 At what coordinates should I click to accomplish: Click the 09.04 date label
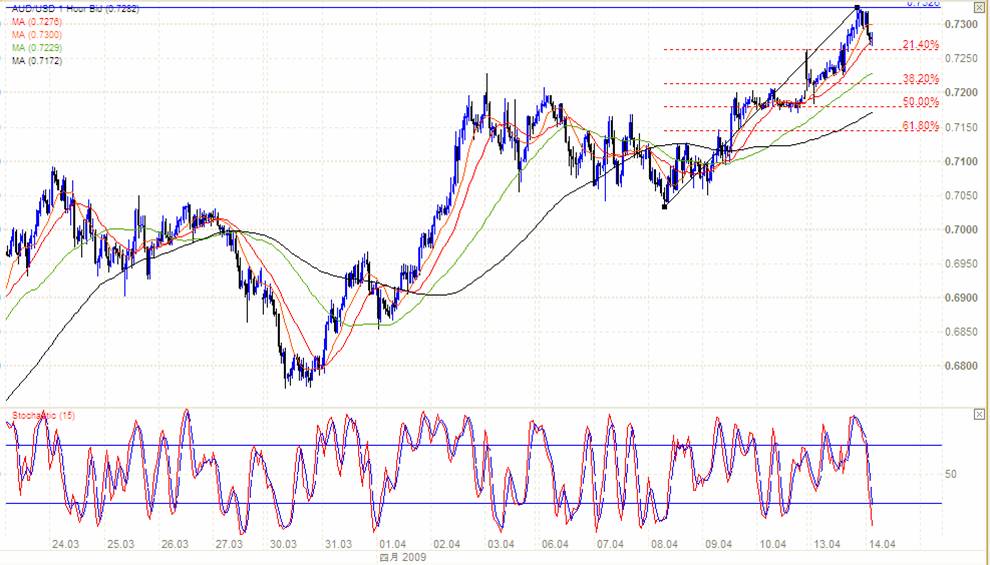719,544
